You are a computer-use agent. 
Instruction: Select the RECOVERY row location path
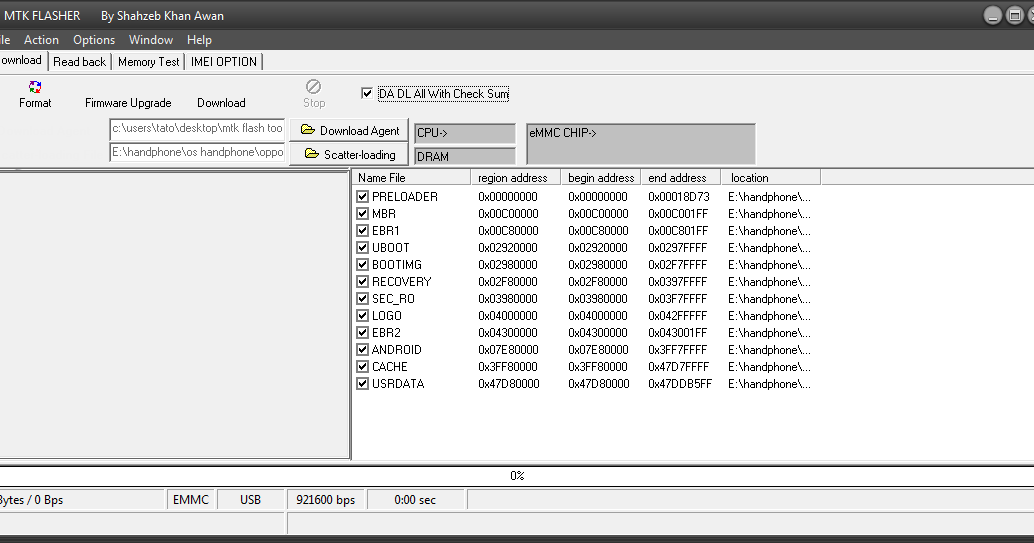(x=769, y=282)
